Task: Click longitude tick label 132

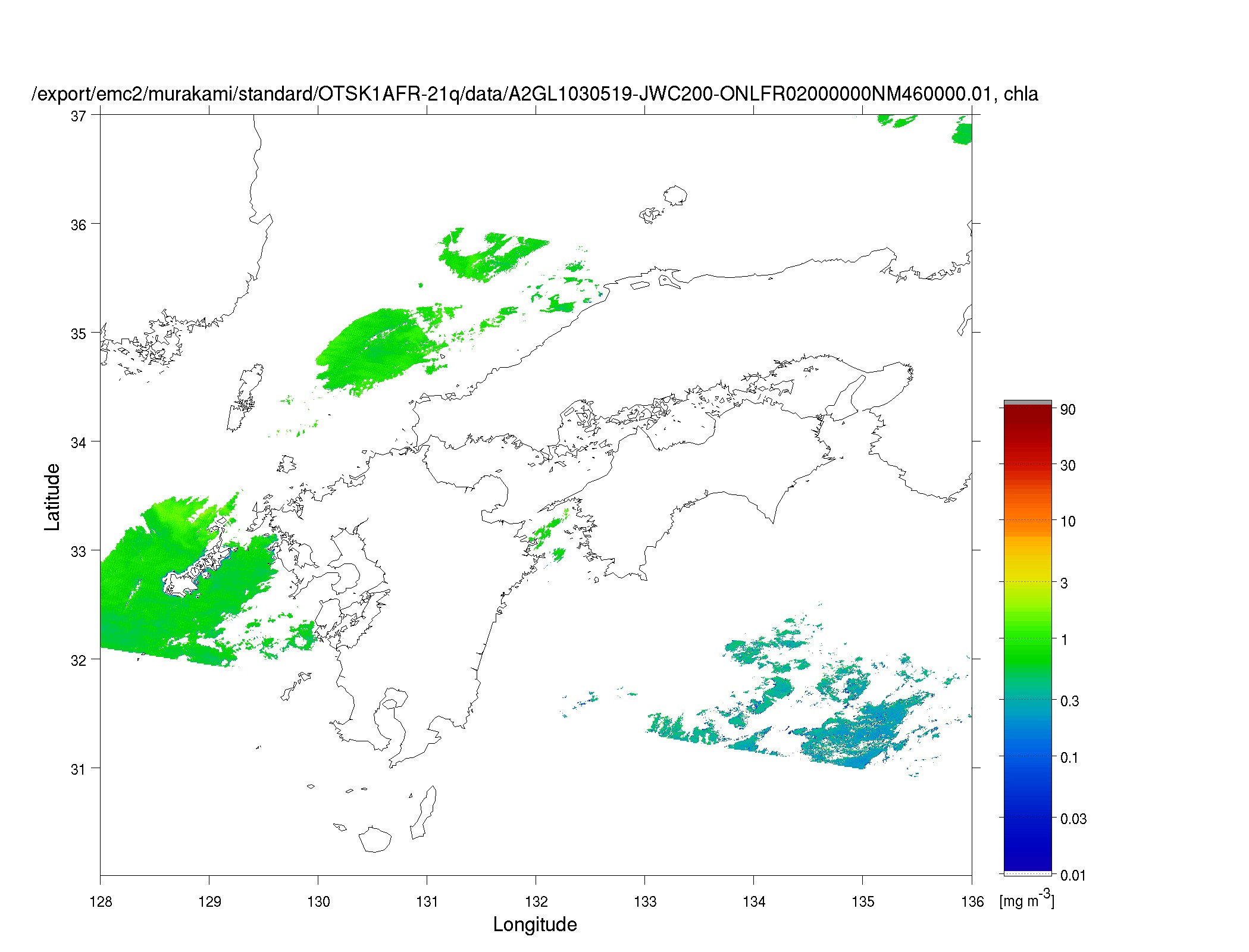Action: click(x=536, y=901)
